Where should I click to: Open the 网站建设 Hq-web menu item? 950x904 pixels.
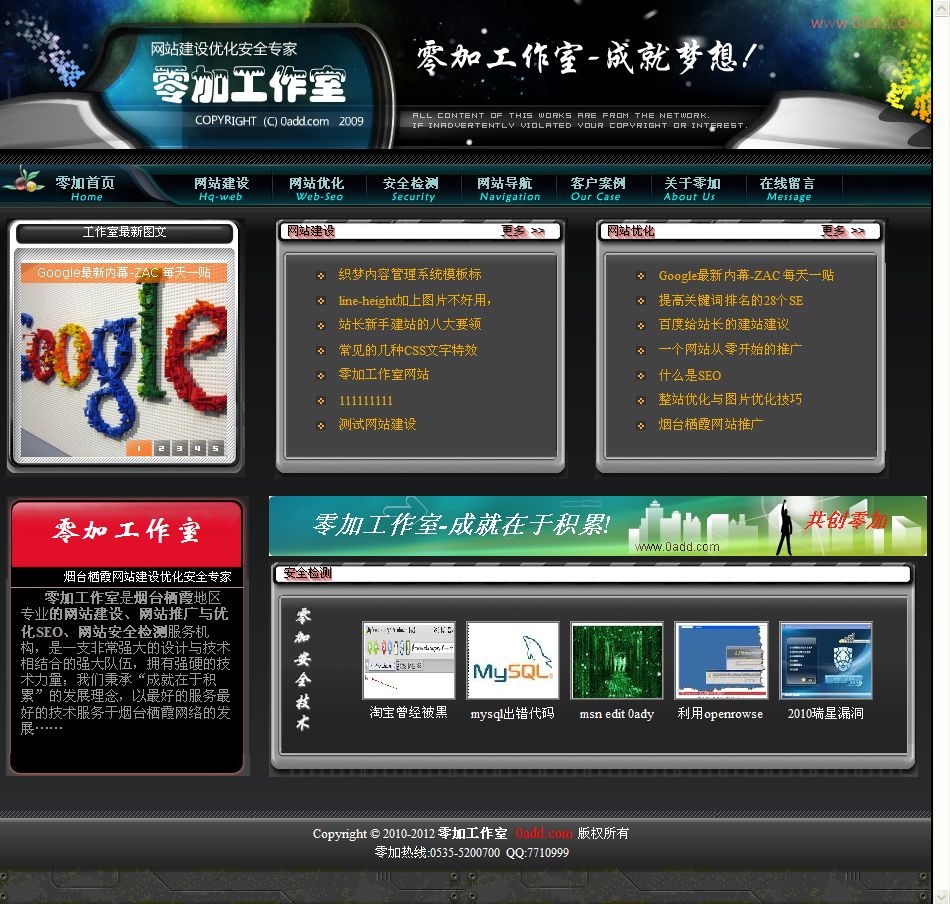tap(221, 188)
